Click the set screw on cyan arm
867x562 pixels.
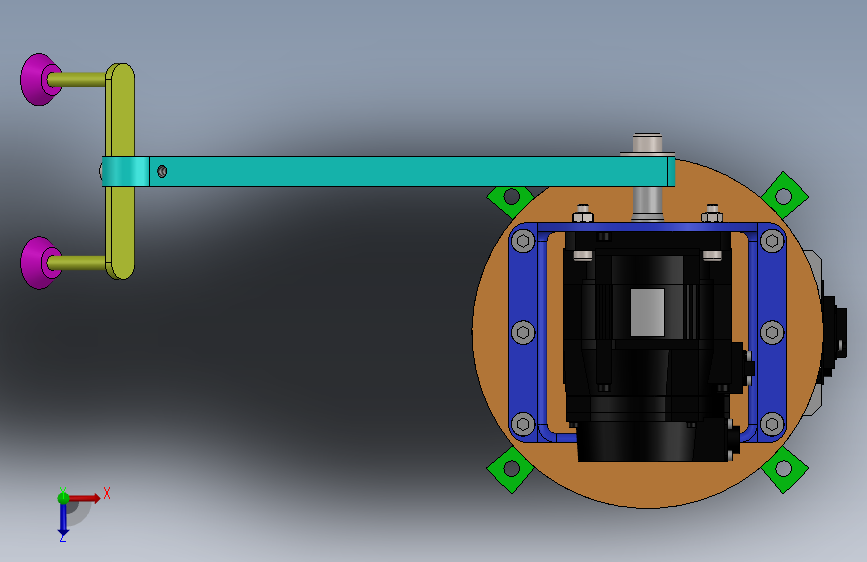point(162,171)
